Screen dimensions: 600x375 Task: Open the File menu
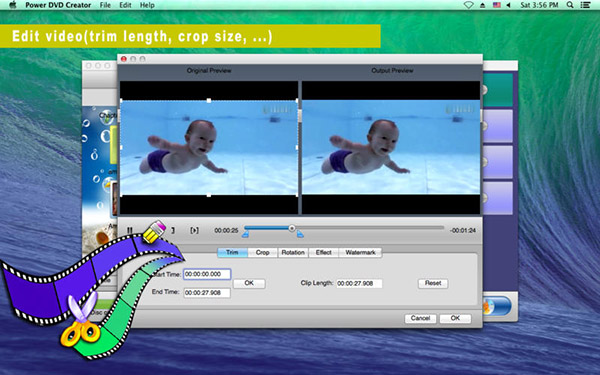coord(105,5)
